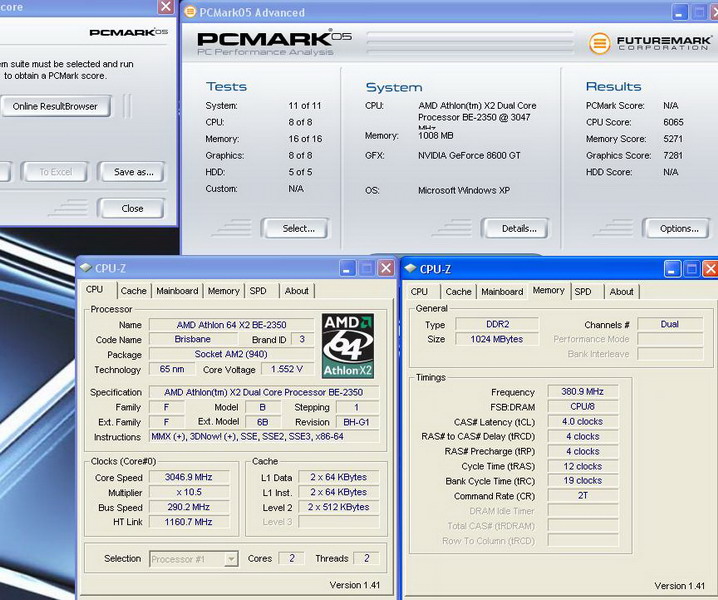Click the Core Voltage value 1.552 V
The height and width of the screenshot is (600, 718).
click(x=287, y=369)
